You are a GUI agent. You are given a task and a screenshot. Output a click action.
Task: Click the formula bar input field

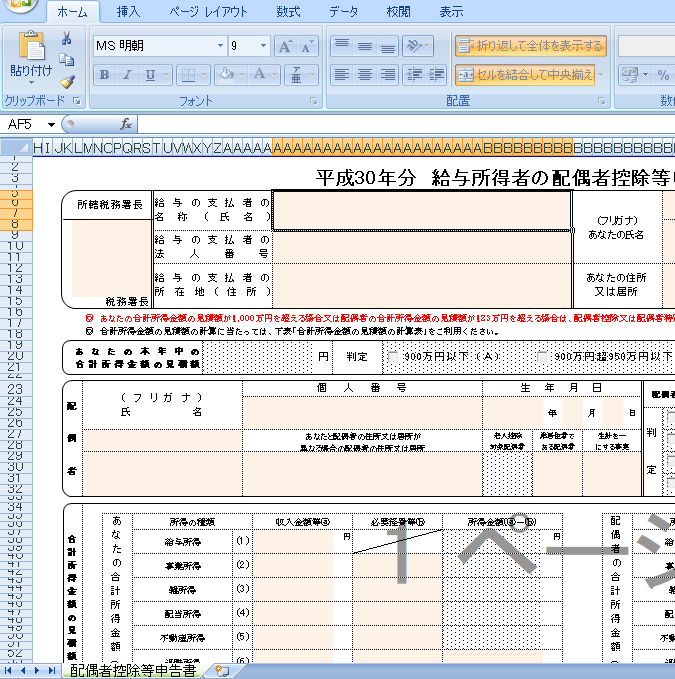406,125
